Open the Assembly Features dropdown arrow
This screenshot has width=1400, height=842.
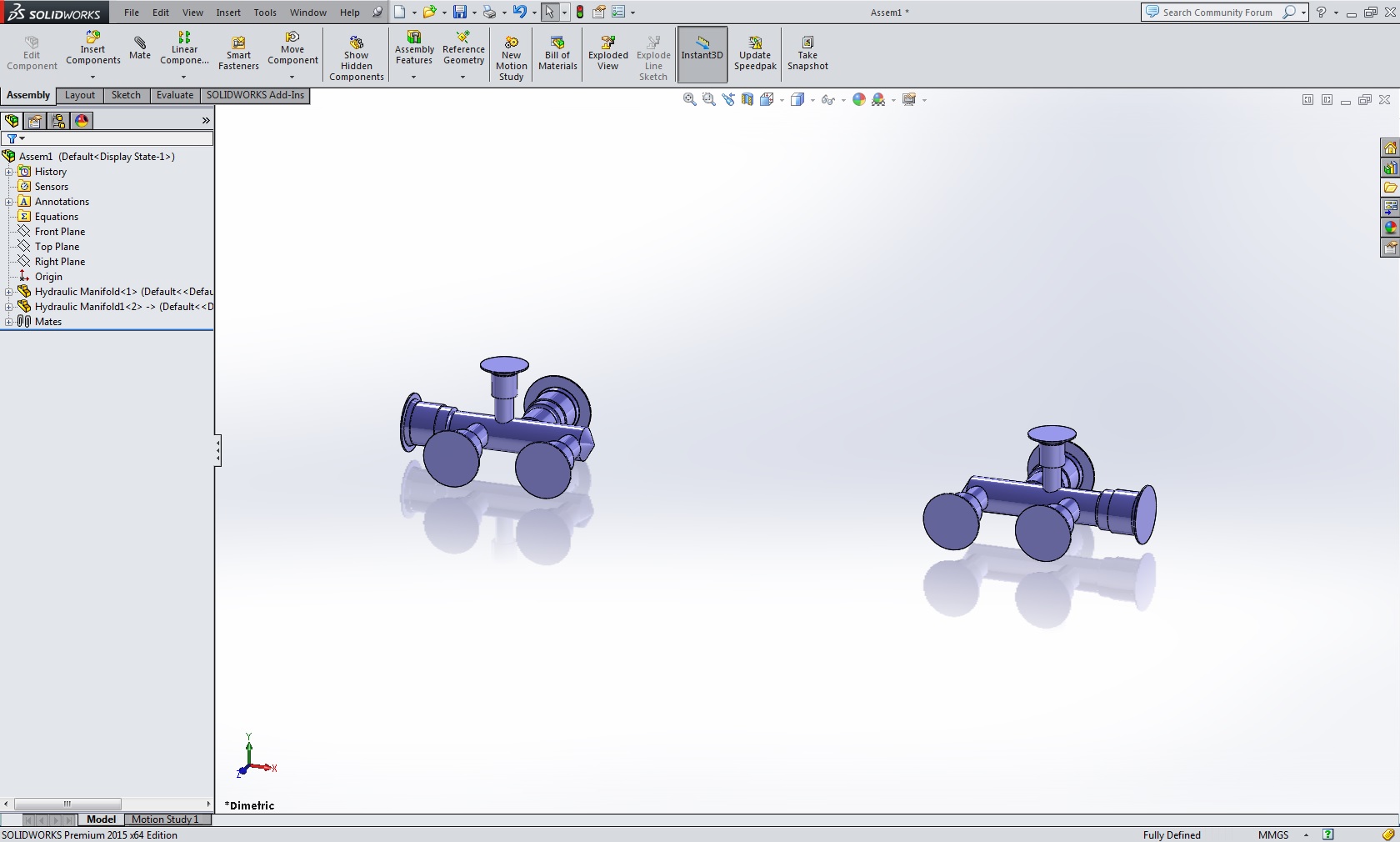[413, 78]
